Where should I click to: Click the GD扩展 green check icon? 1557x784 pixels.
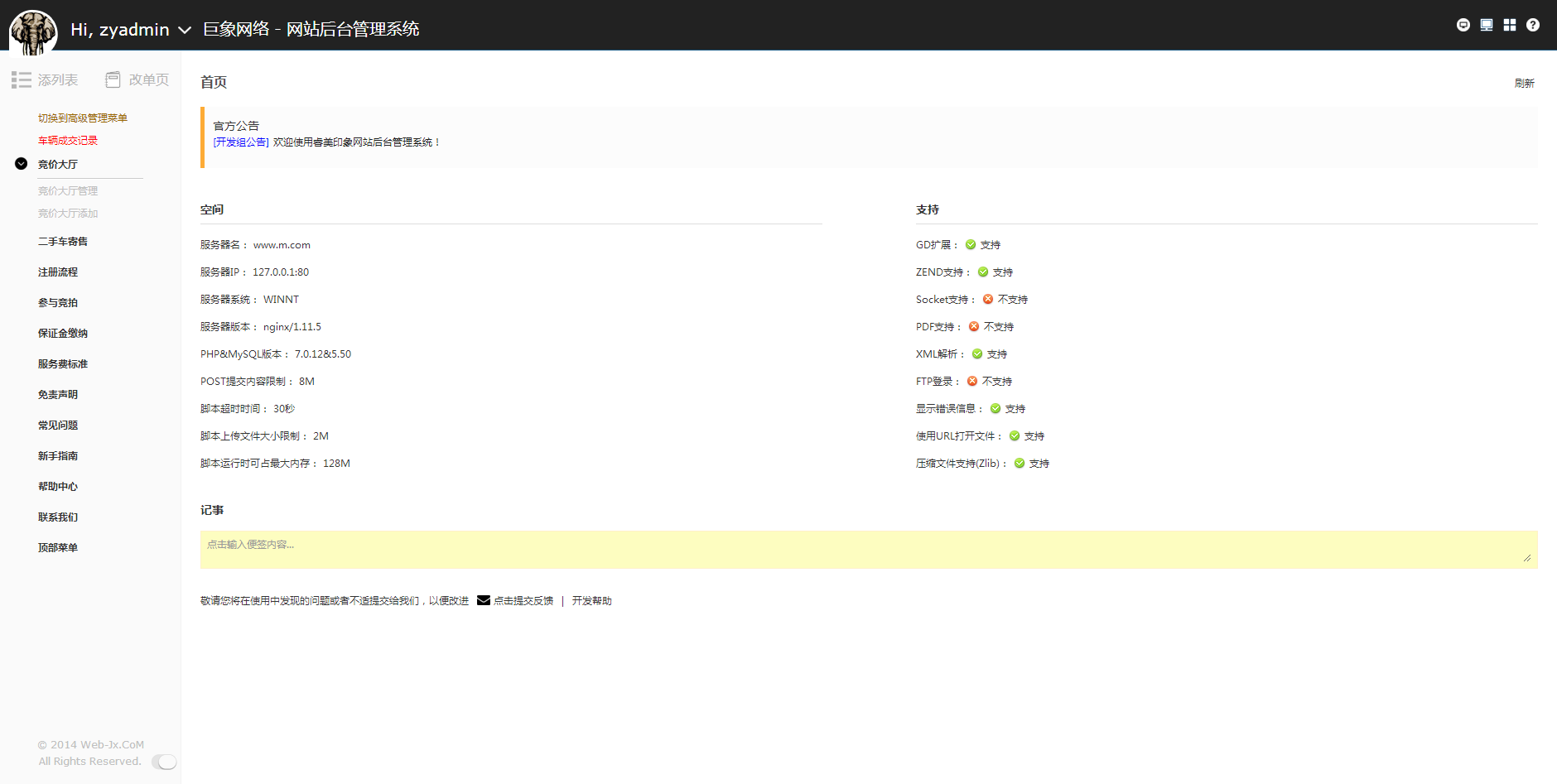(x=971, y=244)
